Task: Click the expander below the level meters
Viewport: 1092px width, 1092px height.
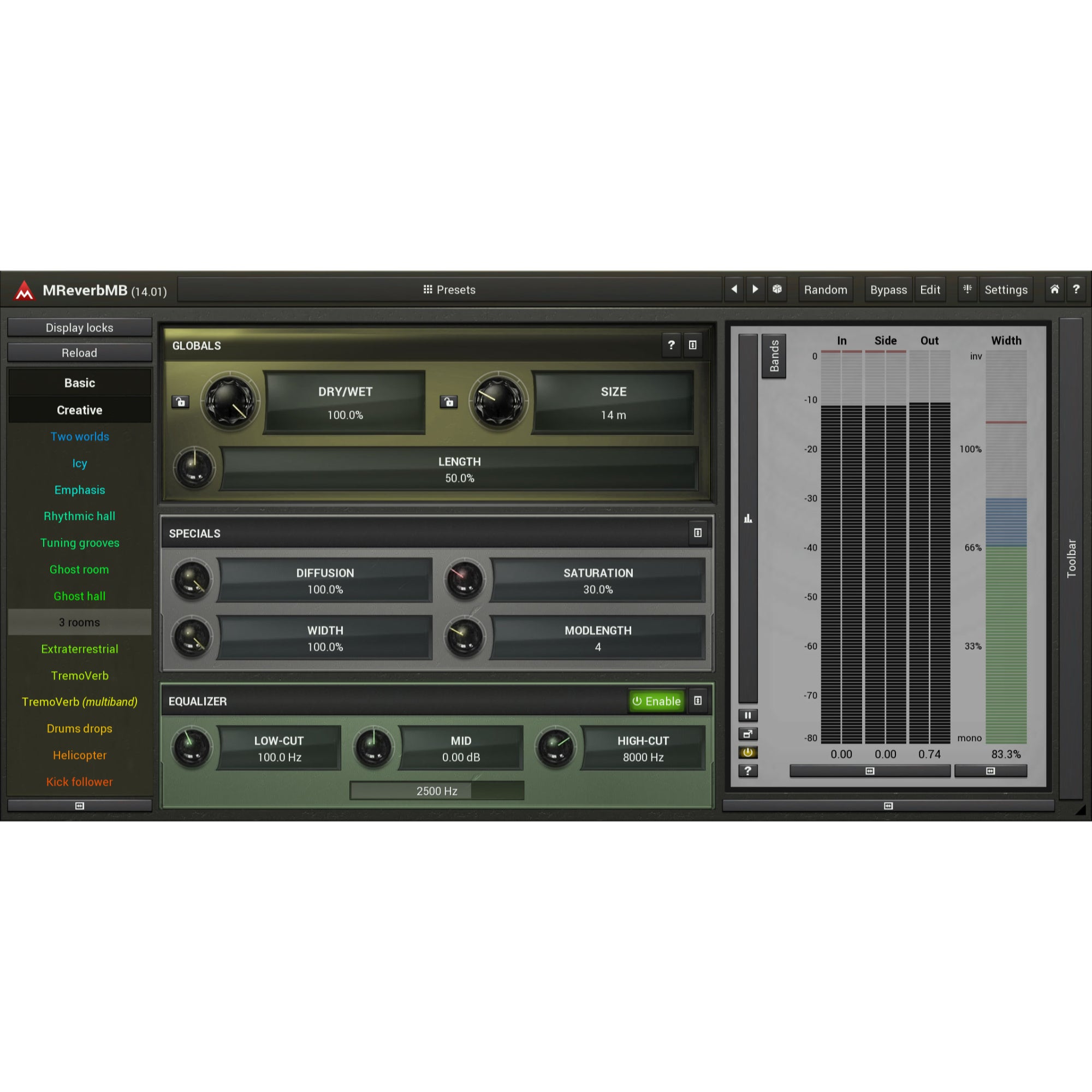Action: point(870,771)
